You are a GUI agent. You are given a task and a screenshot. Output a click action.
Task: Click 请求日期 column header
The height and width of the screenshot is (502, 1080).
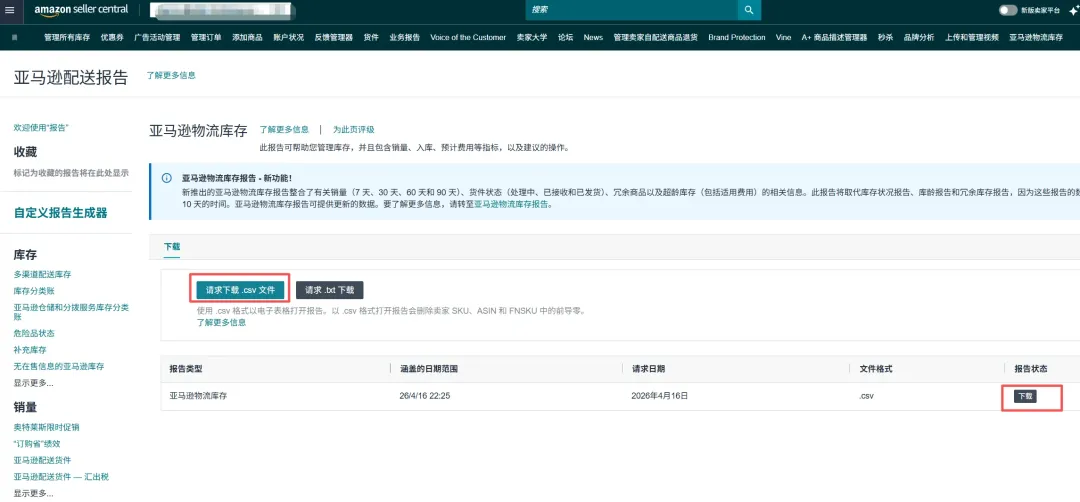tap(649, 369)
